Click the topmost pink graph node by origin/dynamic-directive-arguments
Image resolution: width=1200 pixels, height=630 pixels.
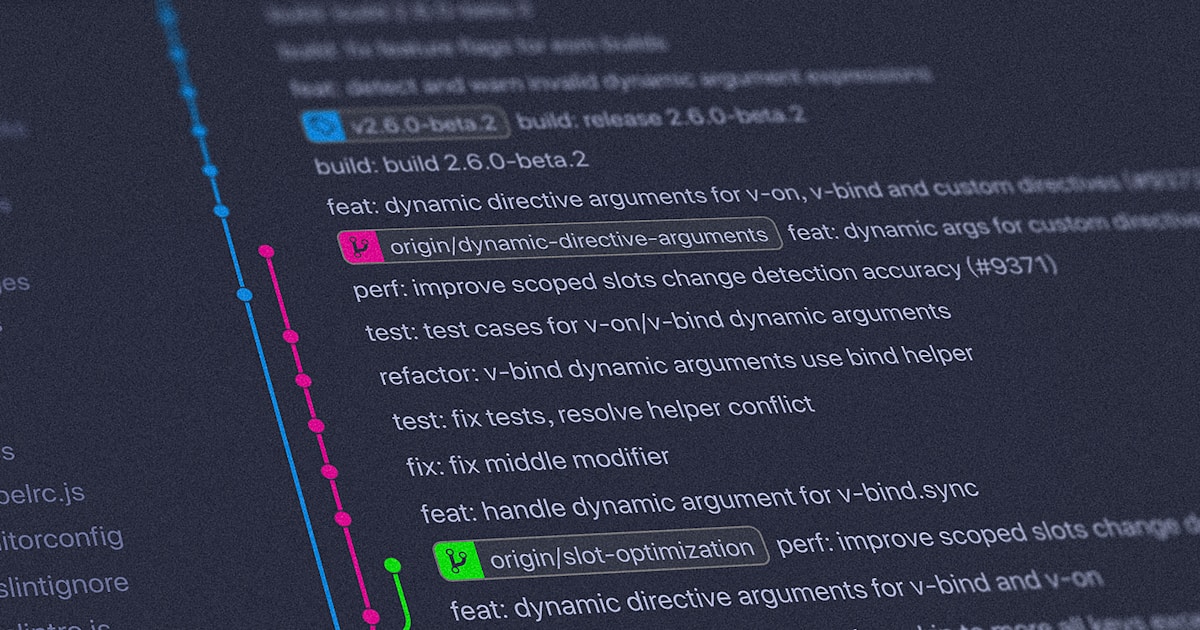(x=266, y=250)
